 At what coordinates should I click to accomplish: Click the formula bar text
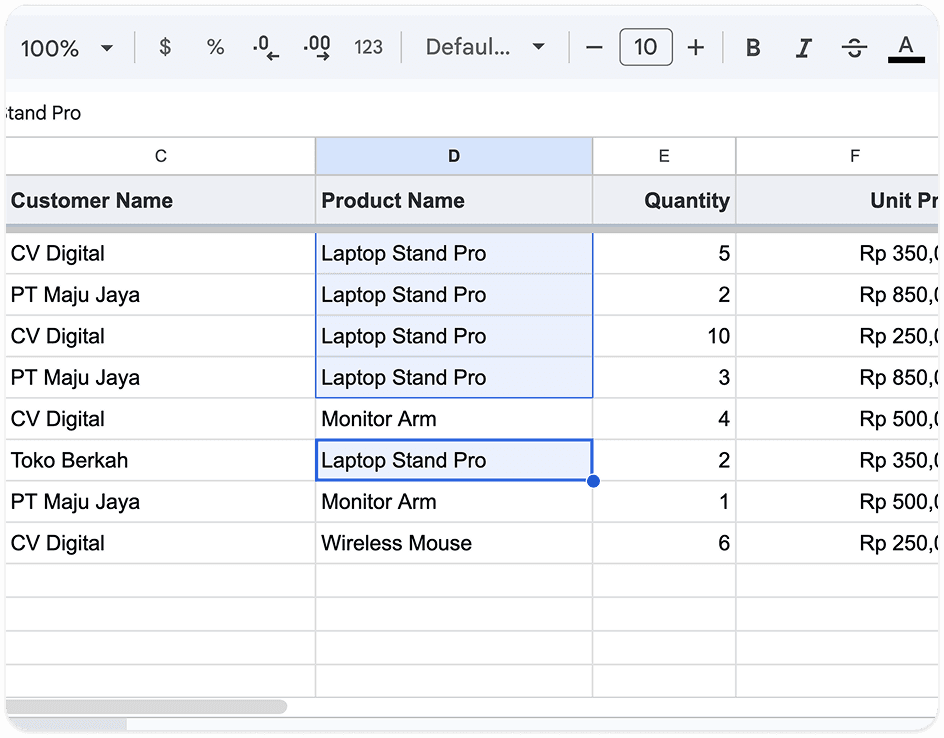click(x=43, y=113)
